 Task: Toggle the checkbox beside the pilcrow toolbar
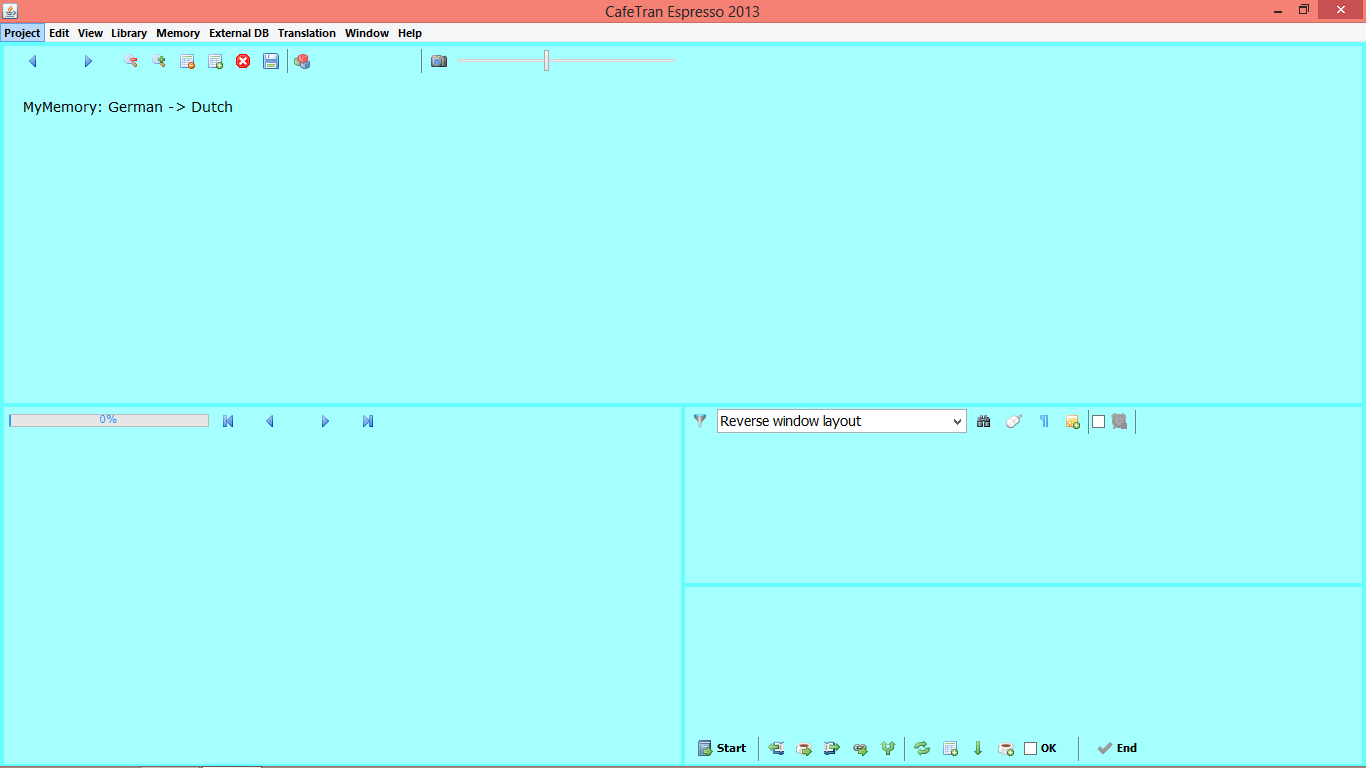pos(1098,421)
